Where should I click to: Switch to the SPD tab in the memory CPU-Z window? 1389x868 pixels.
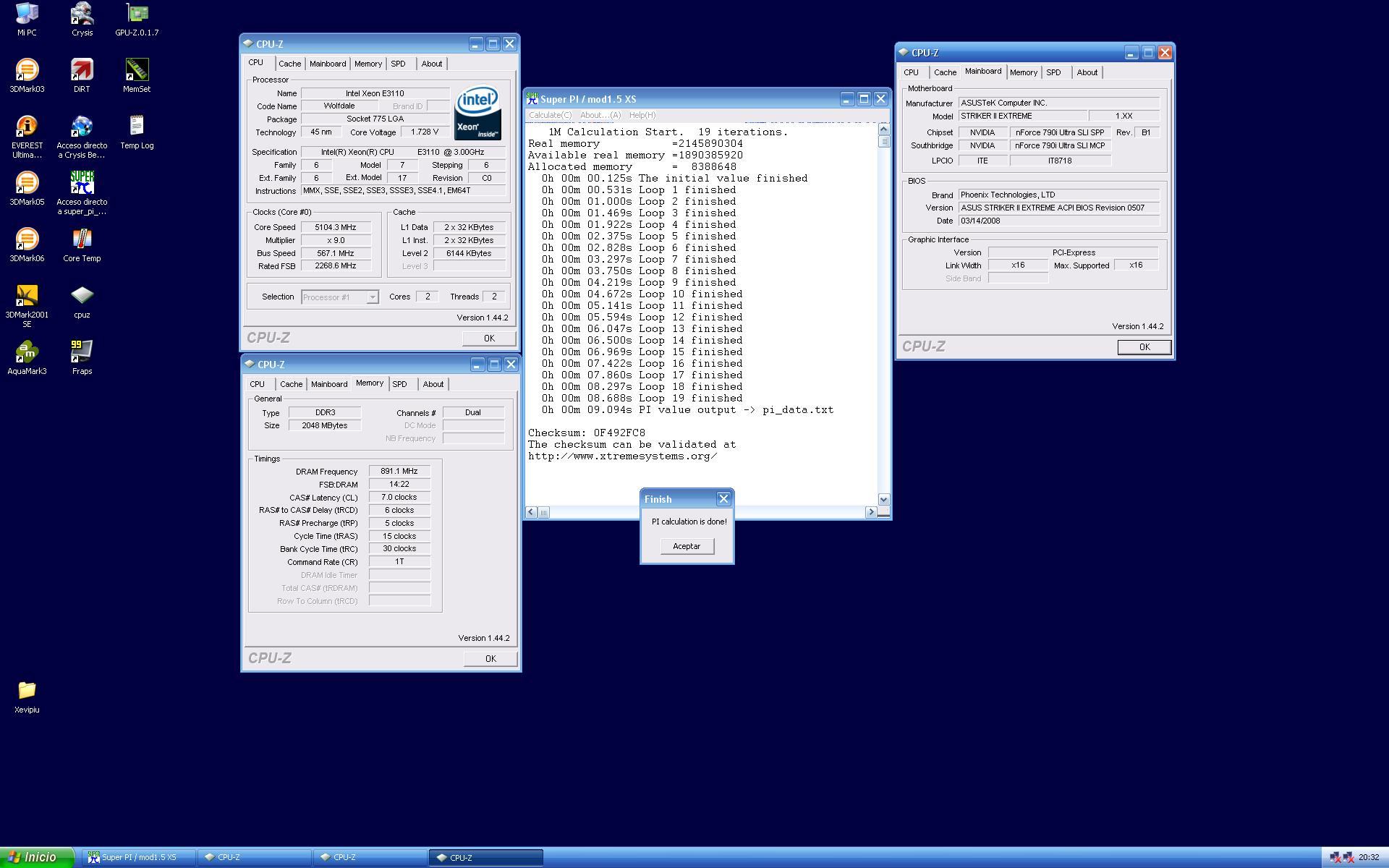[x=399, y=384]
